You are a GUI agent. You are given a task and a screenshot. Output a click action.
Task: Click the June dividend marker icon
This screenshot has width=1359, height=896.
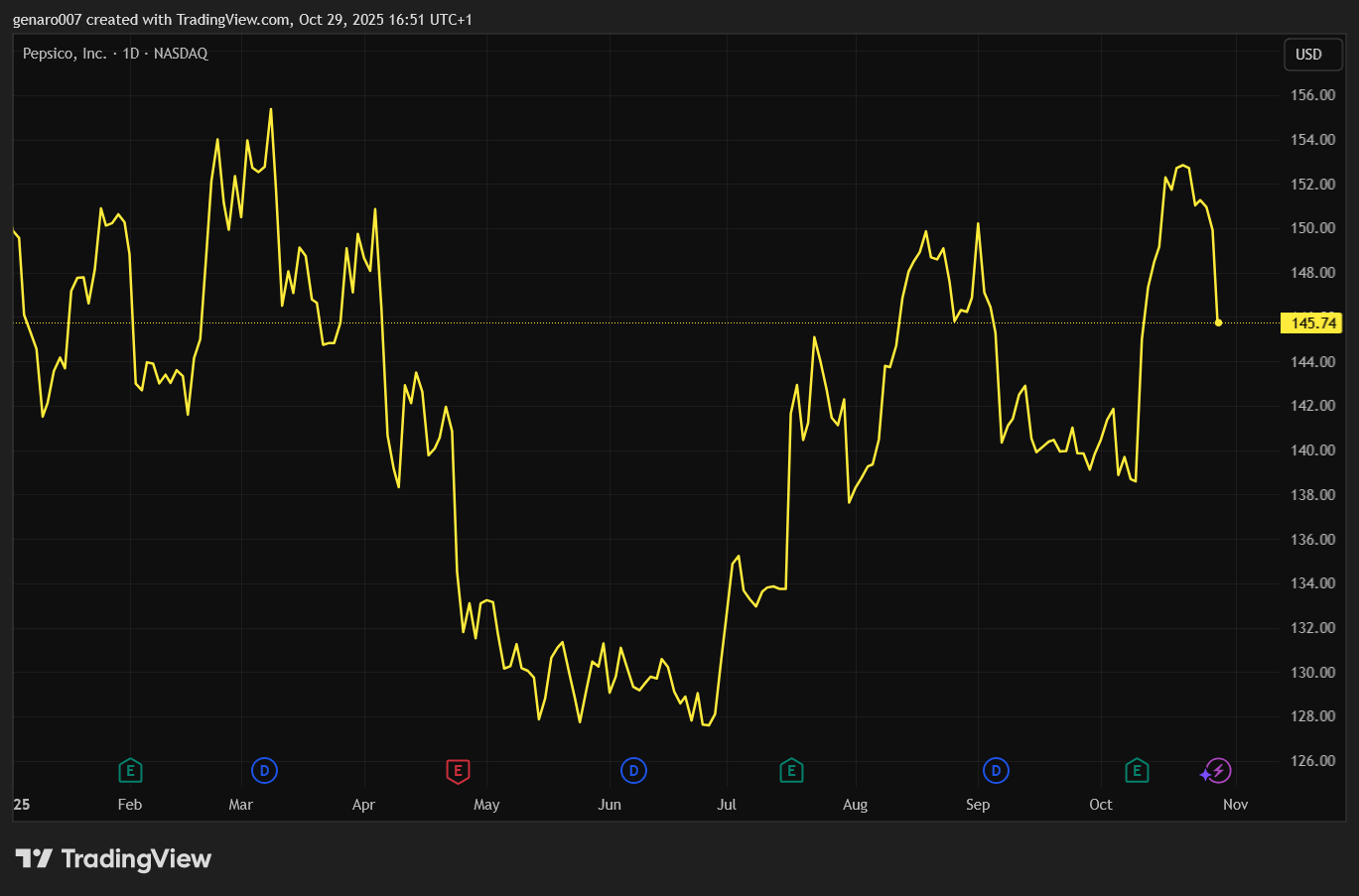633,770
